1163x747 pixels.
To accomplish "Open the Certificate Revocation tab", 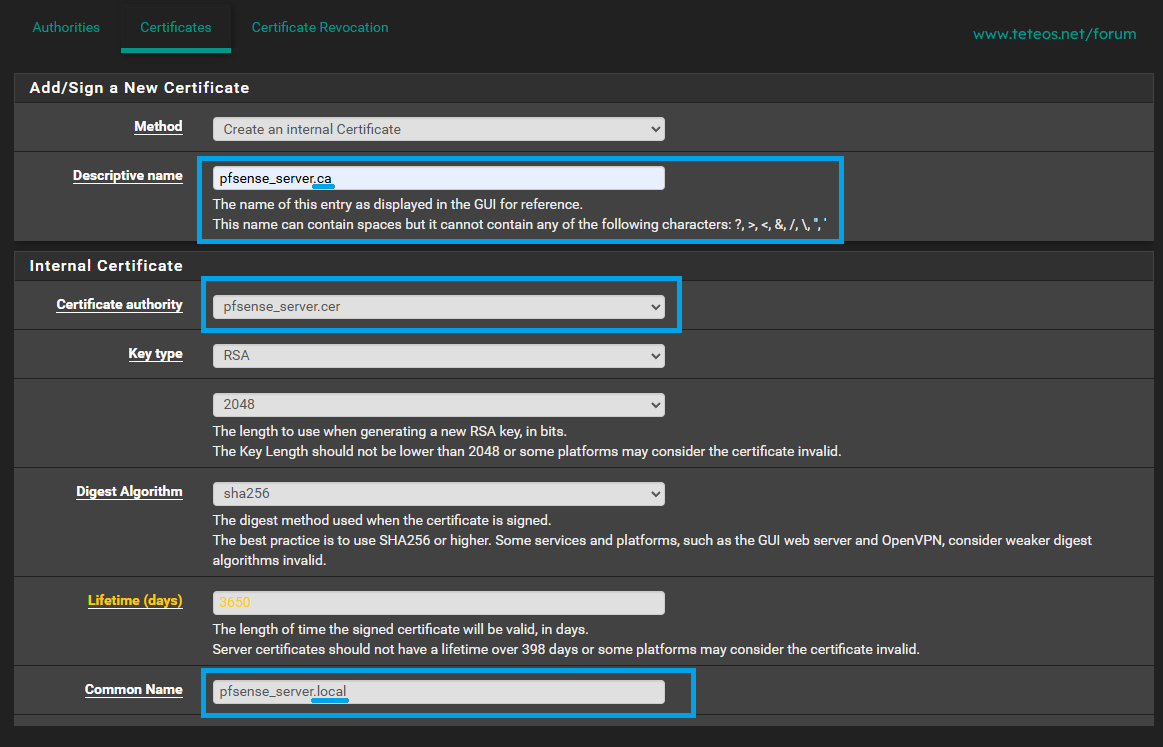I will (x=320, y=27).
